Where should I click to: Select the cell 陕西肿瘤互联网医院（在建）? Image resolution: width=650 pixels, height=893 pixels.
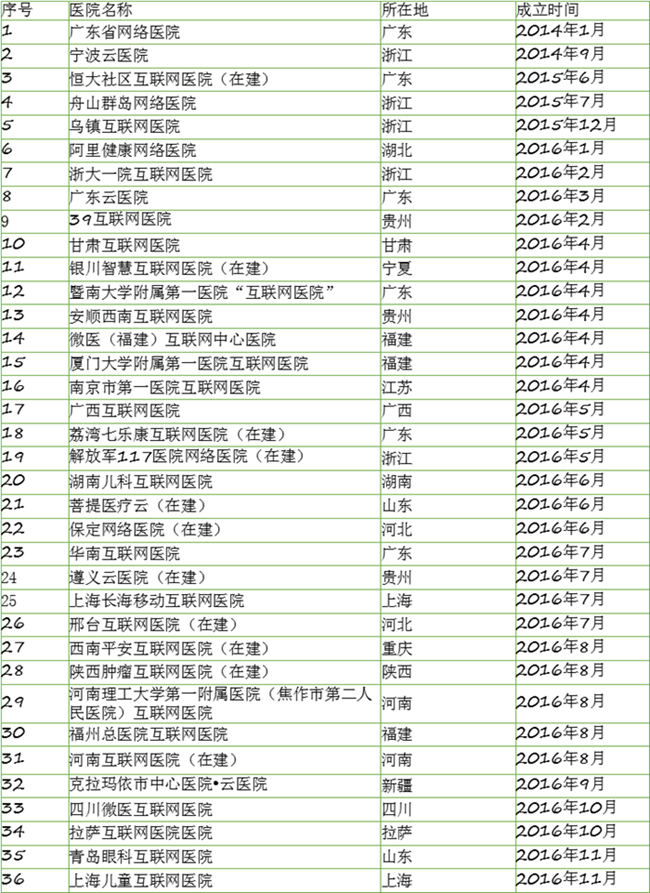click(224, 673)
